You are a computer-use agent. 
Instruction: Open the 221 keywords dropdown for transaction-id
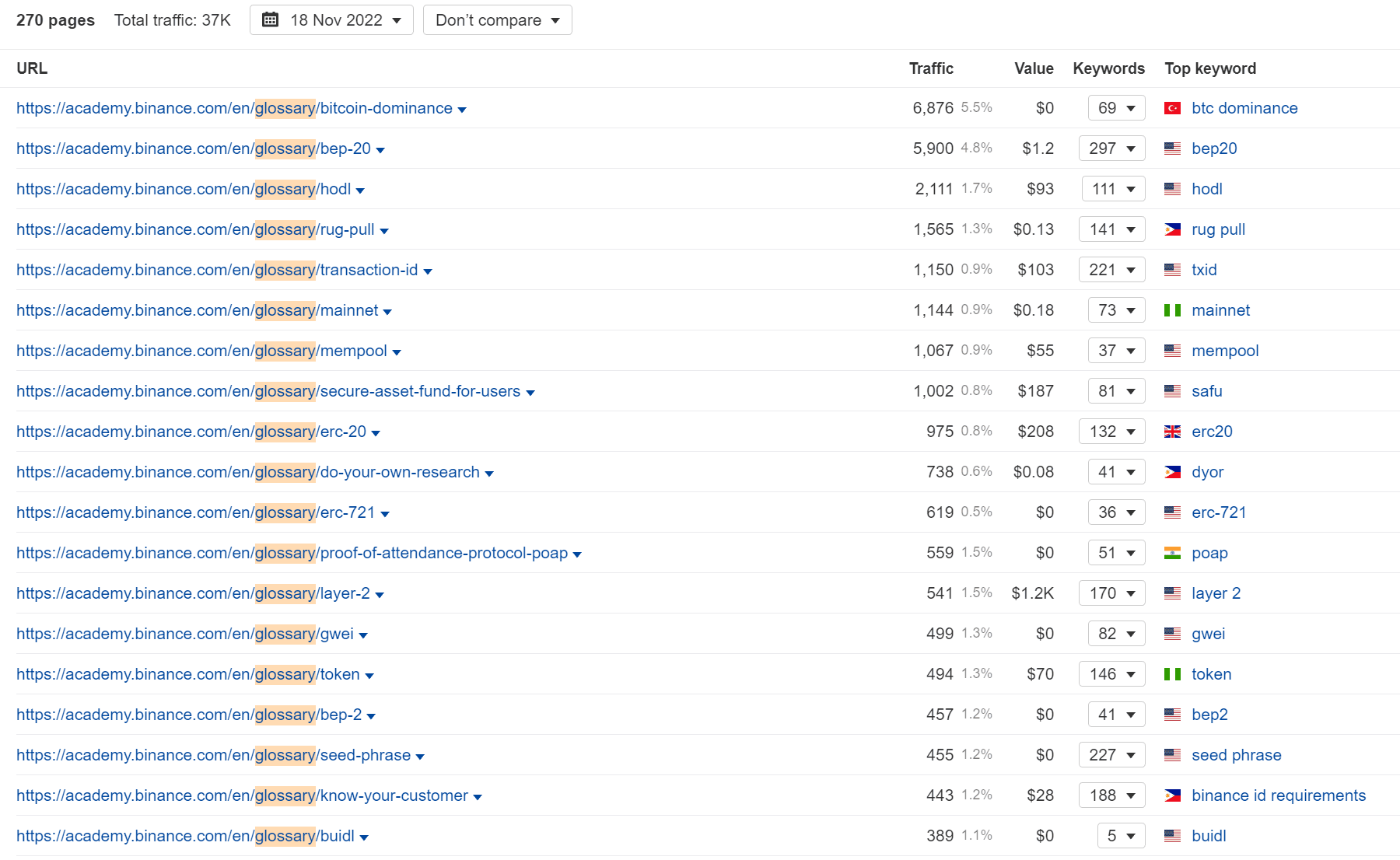coord(1111,270)
